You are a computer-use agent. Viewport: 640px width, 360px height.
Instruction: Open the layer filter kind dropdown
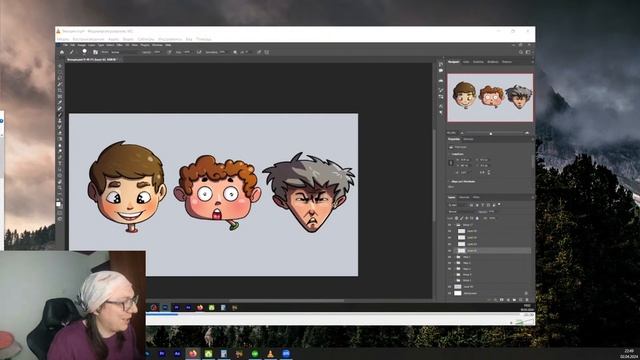pos(458,205)
